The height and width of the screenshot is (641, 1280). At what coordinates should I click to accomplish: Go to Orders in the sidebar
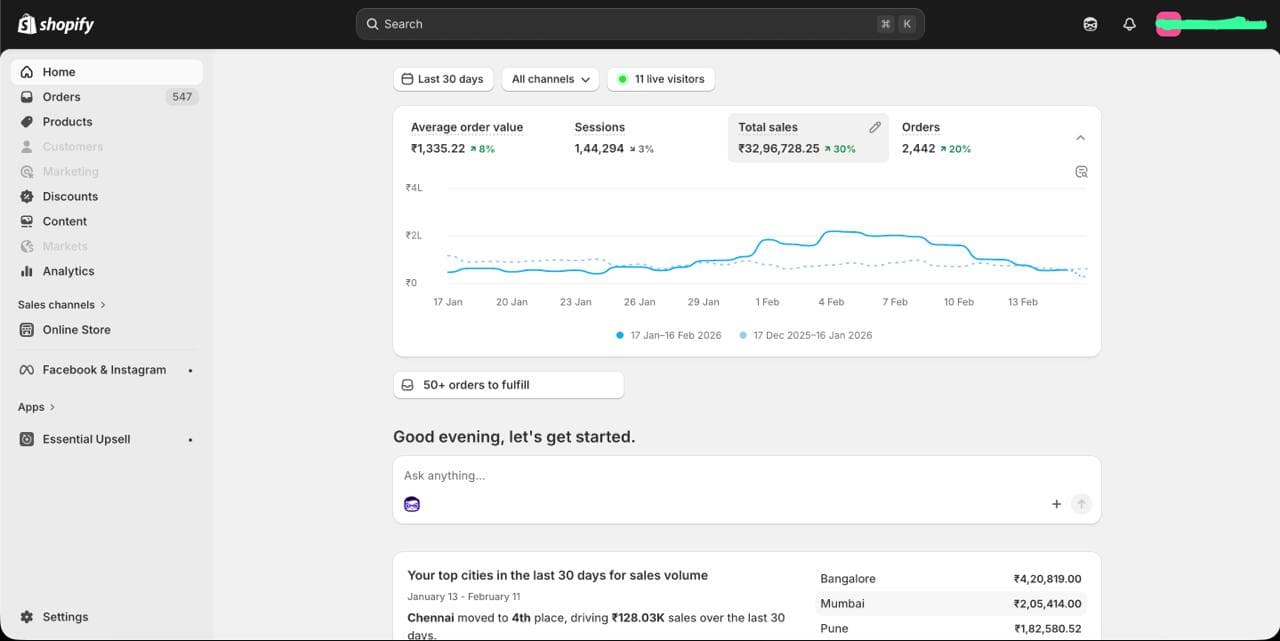tap(61, 97)
